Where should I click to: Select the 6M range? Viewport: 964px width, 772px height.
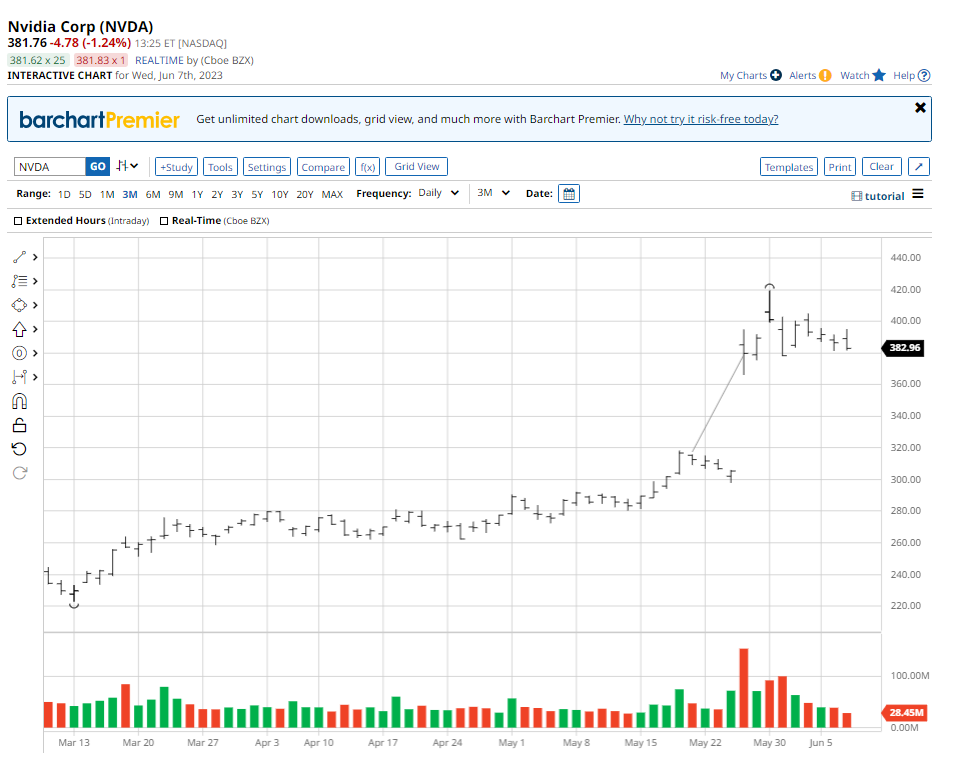click(153, 194)
